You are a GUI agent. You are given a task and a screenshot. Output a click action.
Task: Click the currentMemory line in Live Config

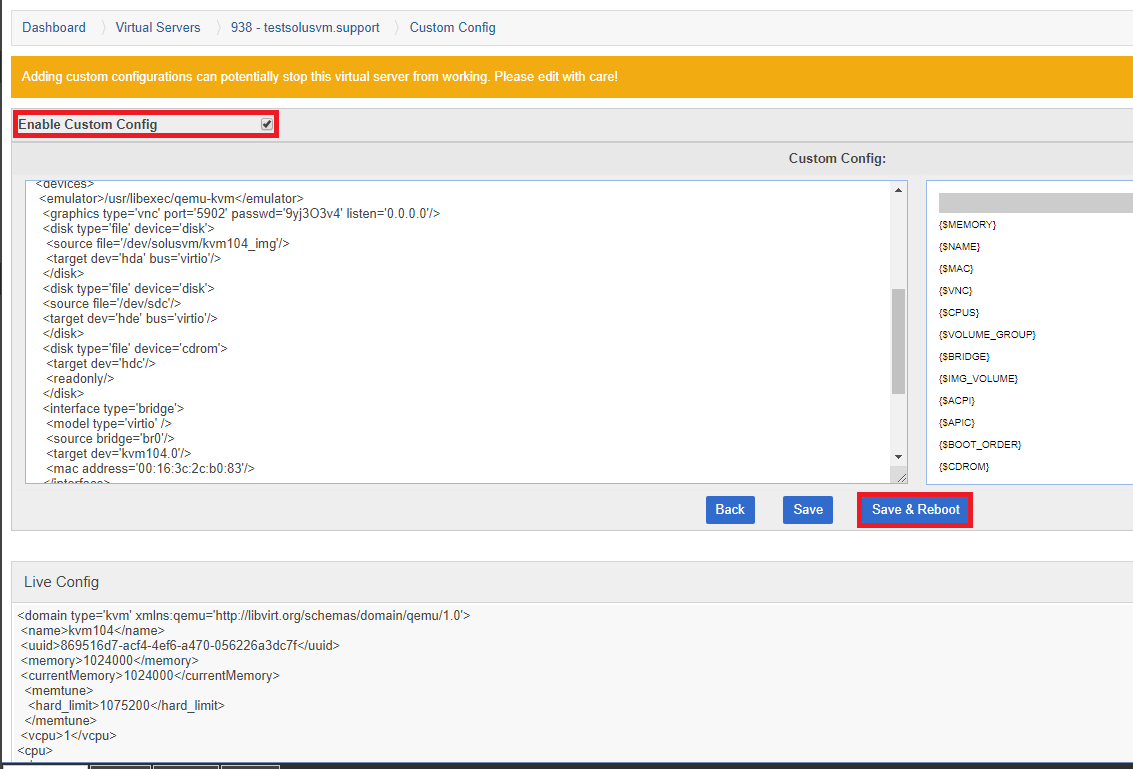[x=150, y=676]
